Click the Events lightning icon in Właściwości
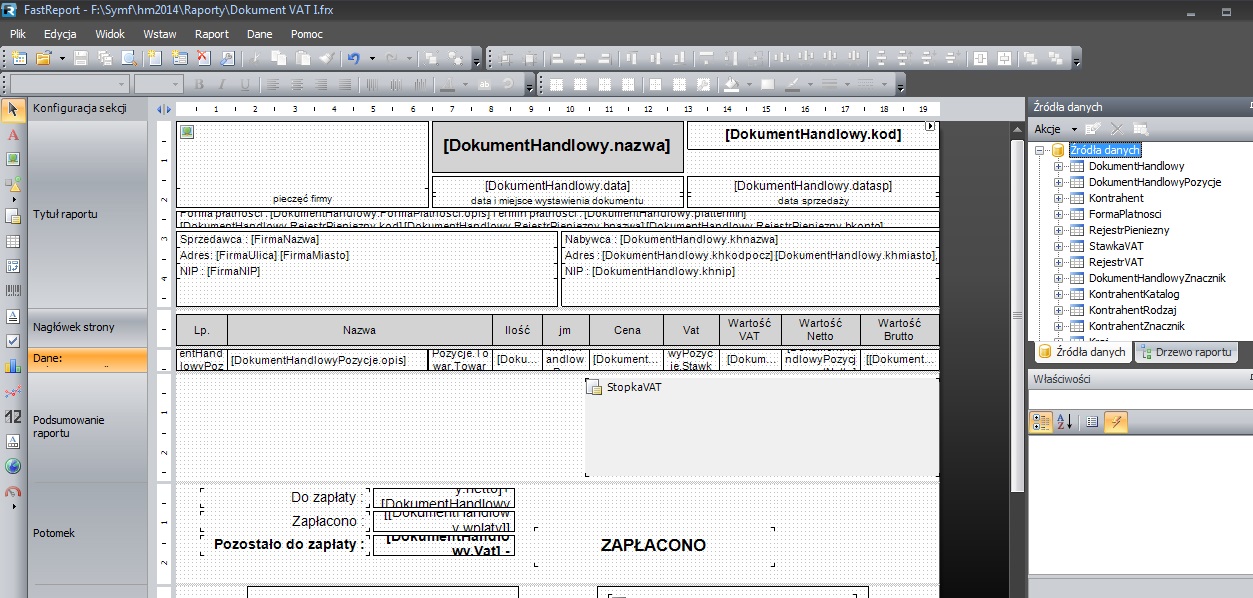1253x598 pixels. [1116, 422]
